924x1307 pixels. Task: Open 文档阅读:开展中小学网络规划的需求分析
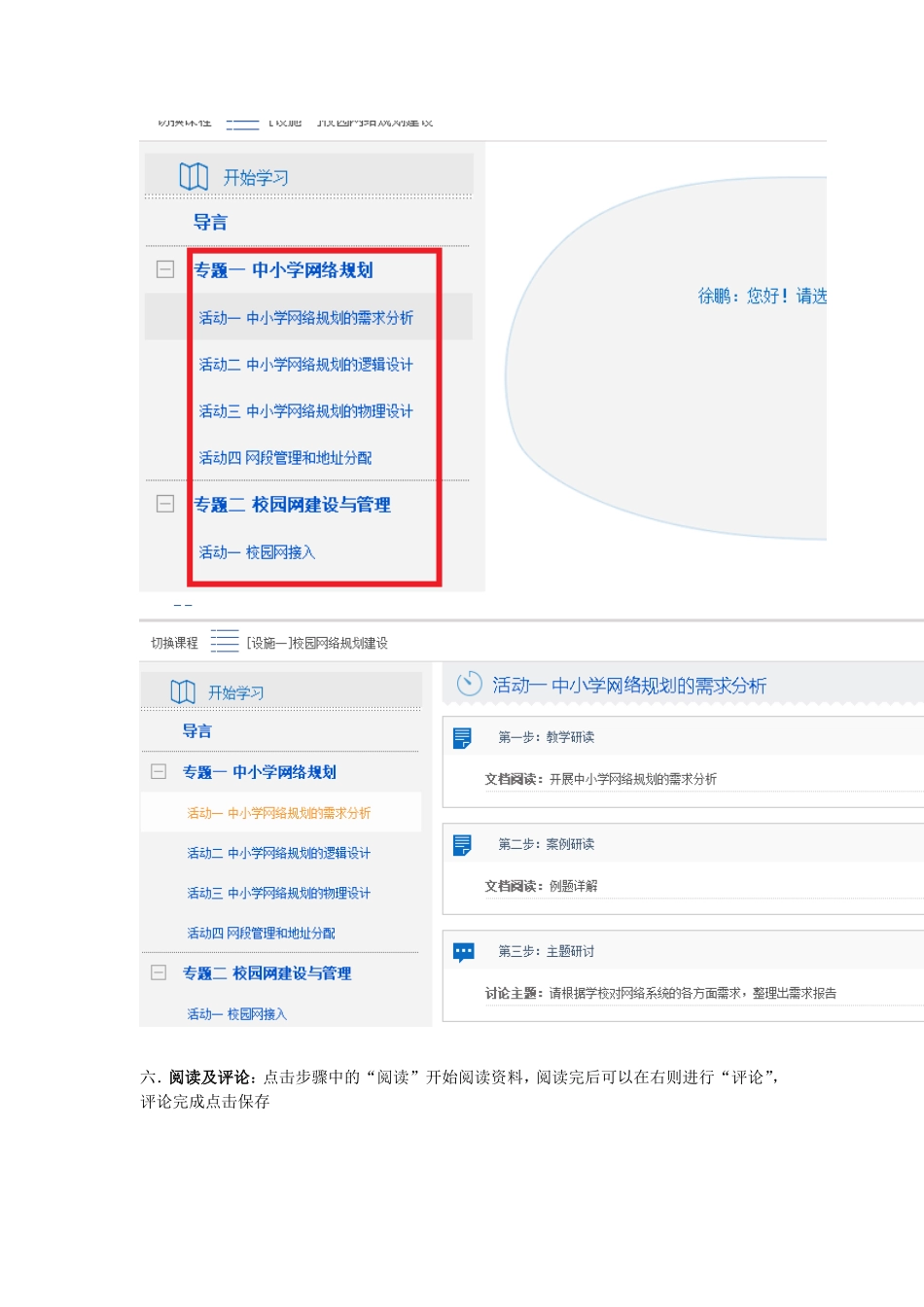coord(601,779)
